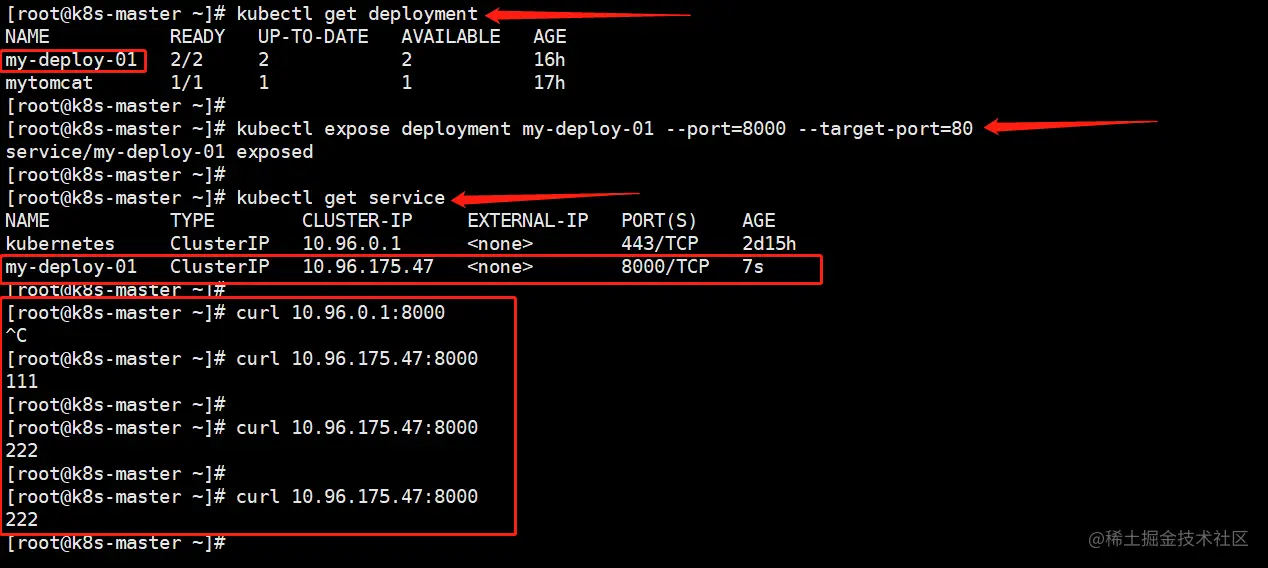The height and width of the screenshot is (568, 1268).
Task: Click the 2/2 ready value
Action: coord(186,60)
